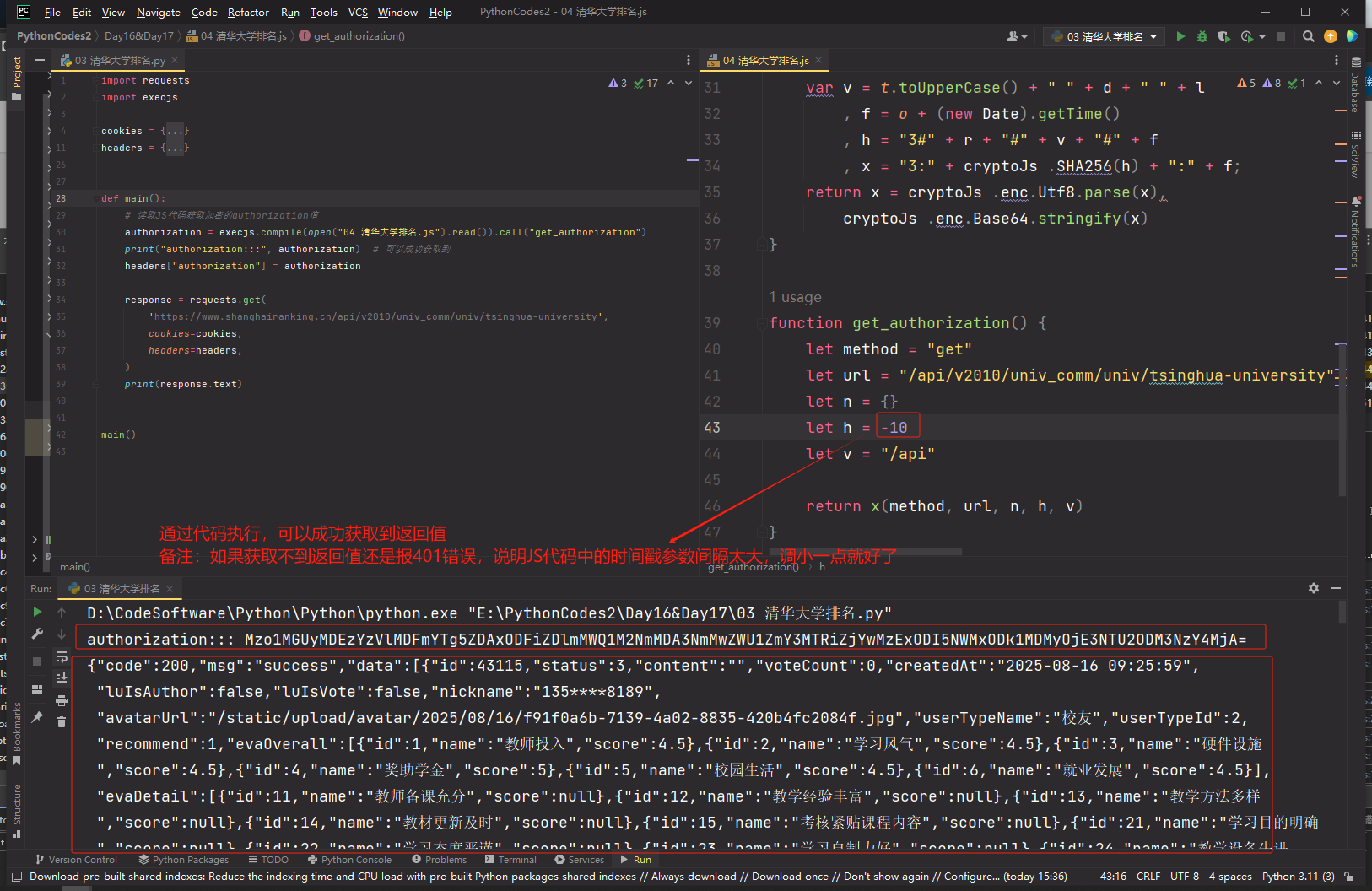Open tab options for the left editor pane

click(x=689, y=60)
